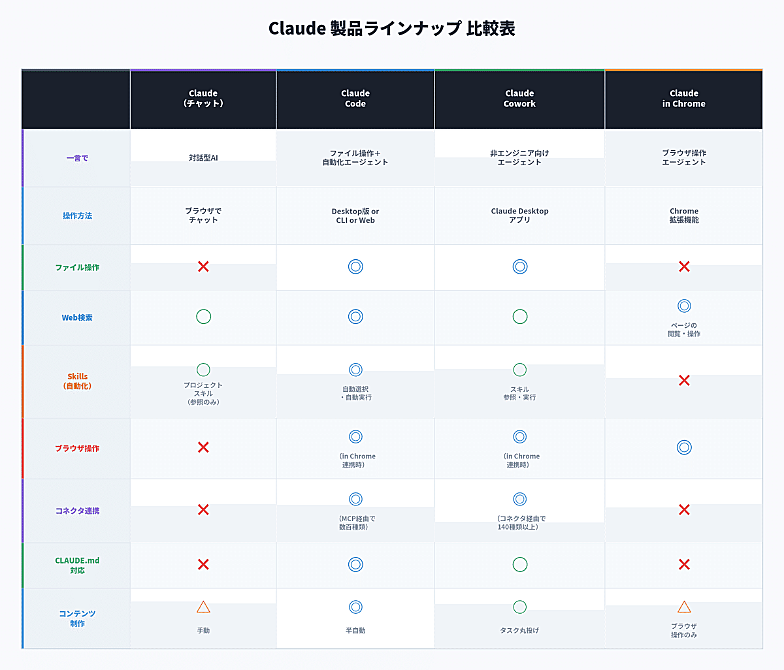Image resolution: width=784 pixels, height=670 pixels.
Task: Select the Claude Code column header
Action: pyautogui.click(x=355, y=99)
